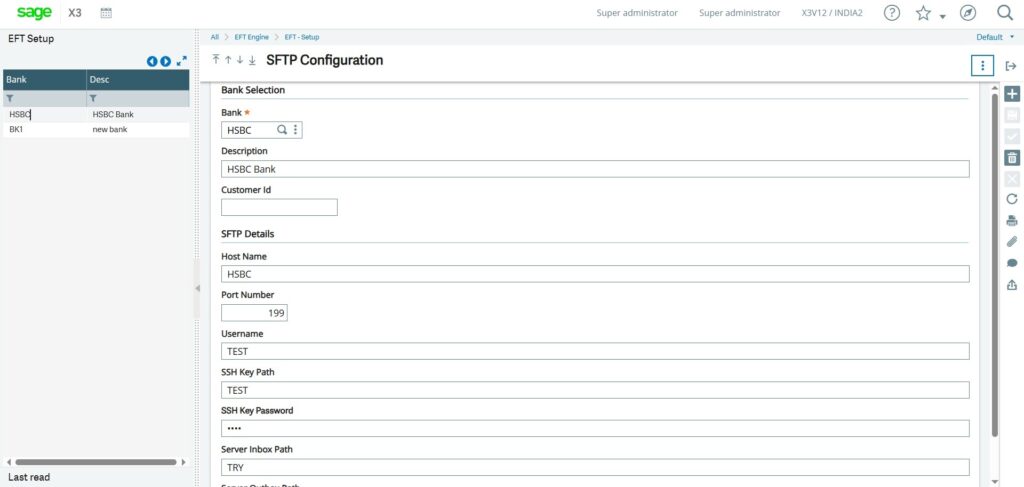Open the compass navigation icon
Image resolution: width=1024 pixels, height=487 pixels.
click(x=967, y=13)
